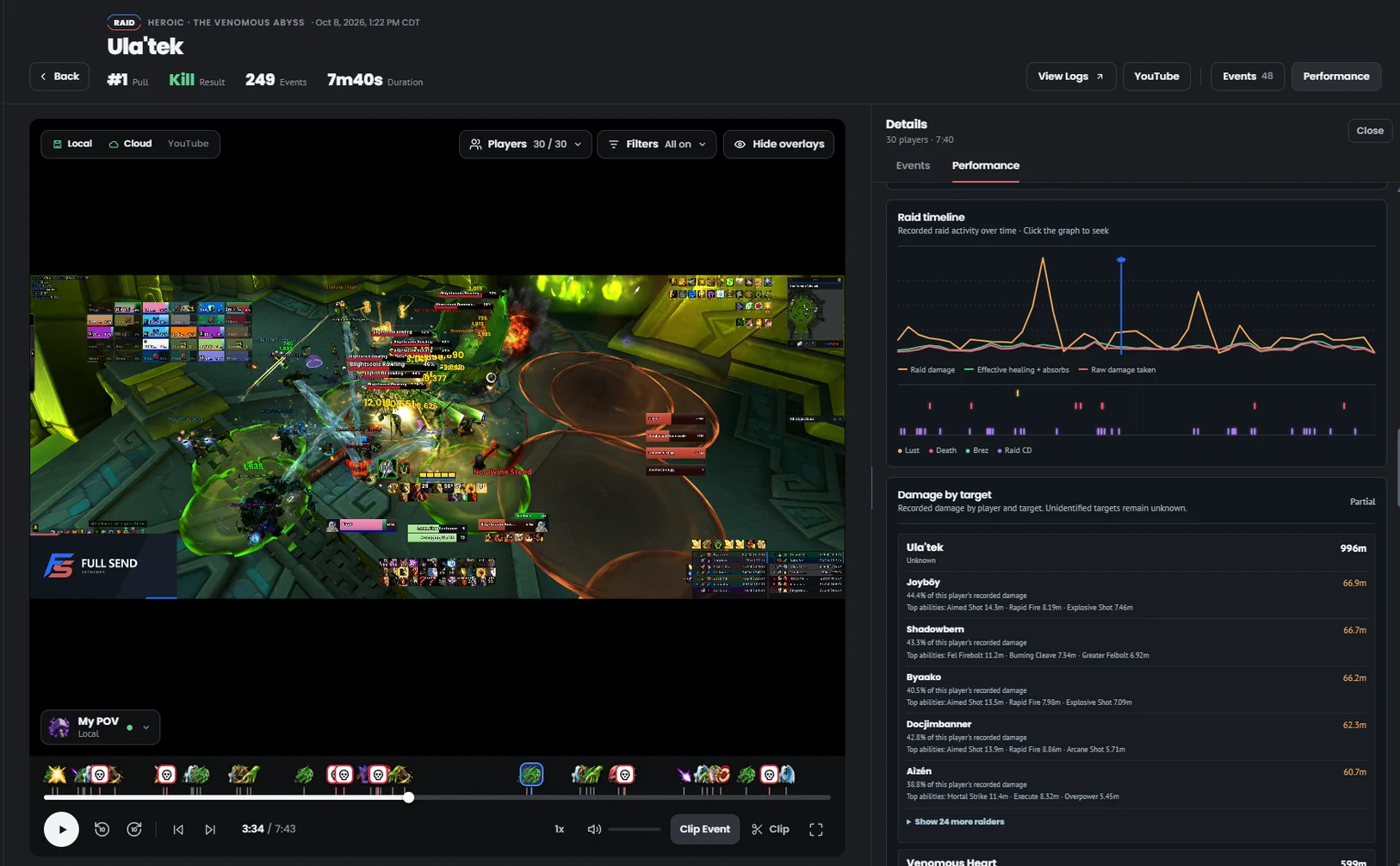Open the Players 30 / 30 dropdown
The height and width of the screenshot is (866, 1400).
525,144
